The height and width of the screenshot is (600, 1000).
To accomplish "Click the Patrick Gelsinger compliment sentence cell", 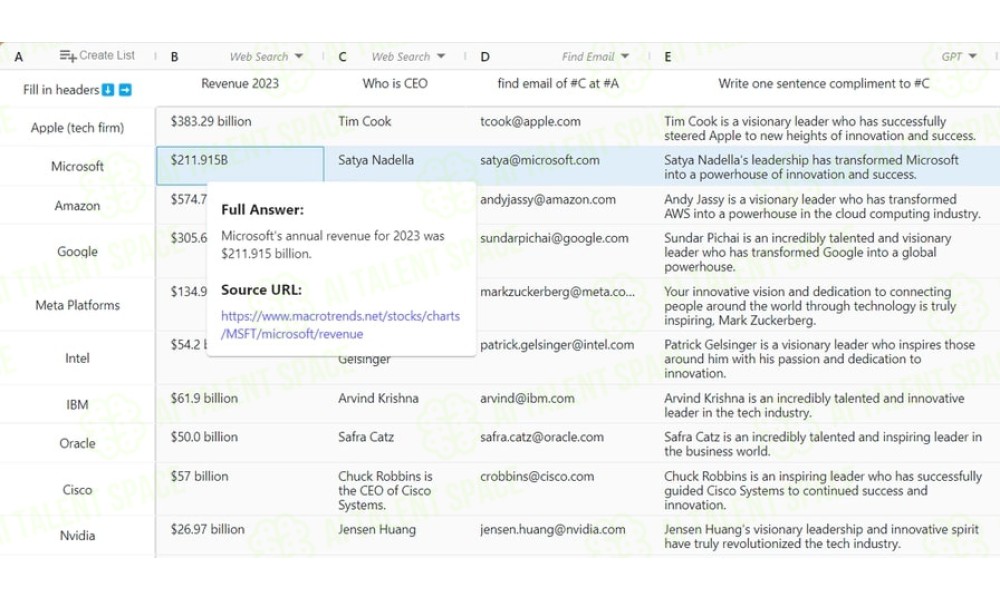I will 825,358.
